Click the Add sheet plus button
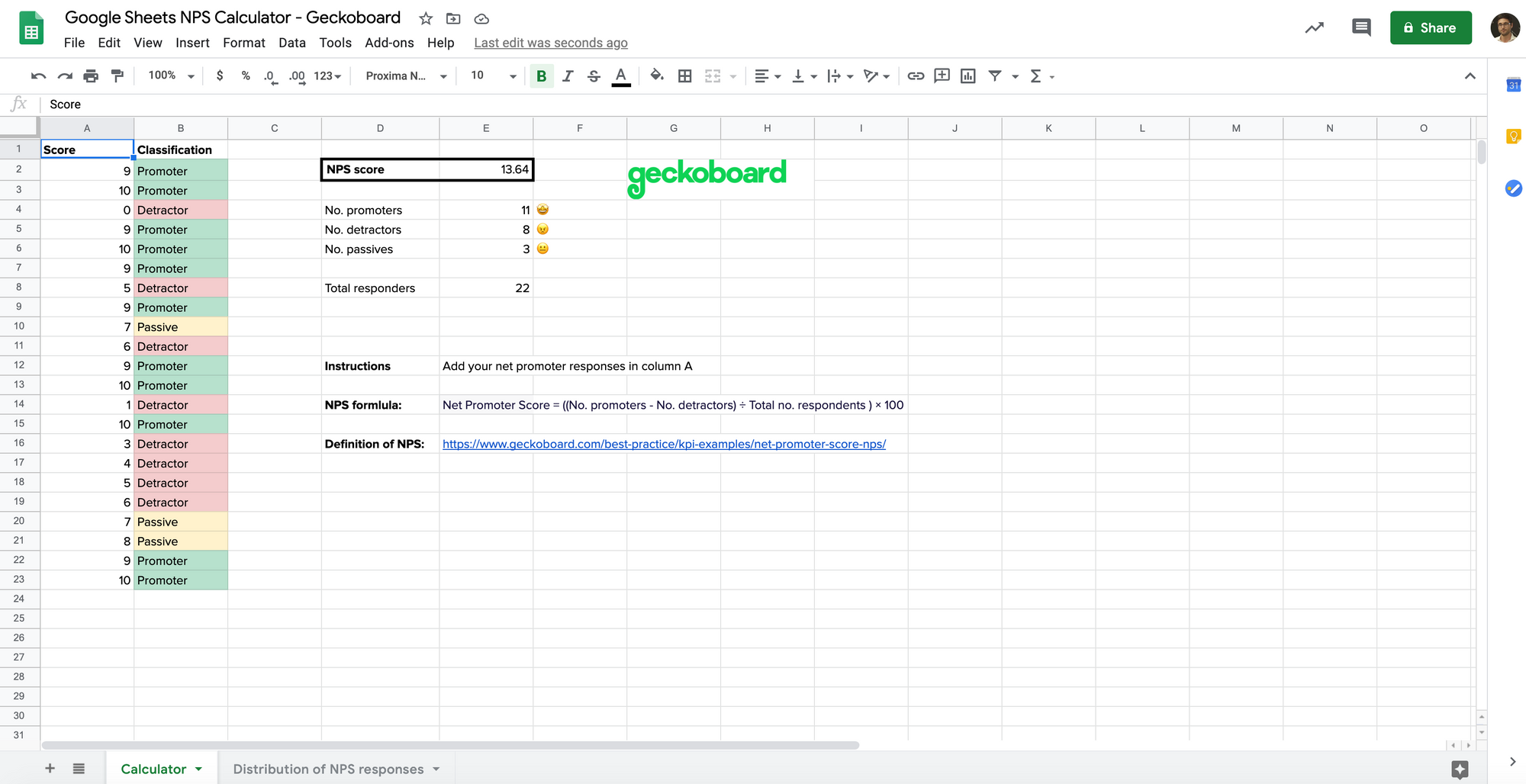 [50, 768]
